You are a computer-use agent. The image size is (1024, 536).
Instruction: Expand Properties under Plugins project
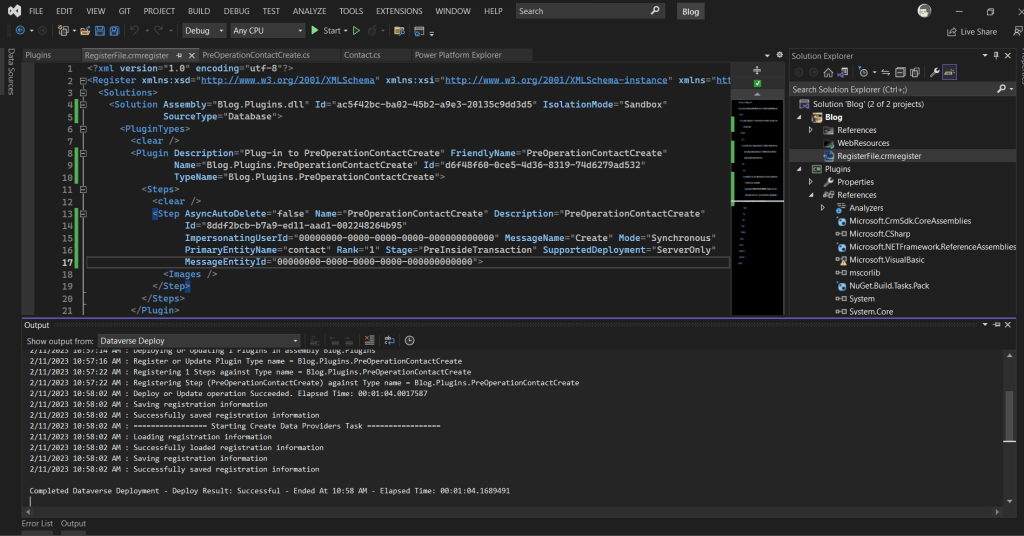[x=811, y=182]
